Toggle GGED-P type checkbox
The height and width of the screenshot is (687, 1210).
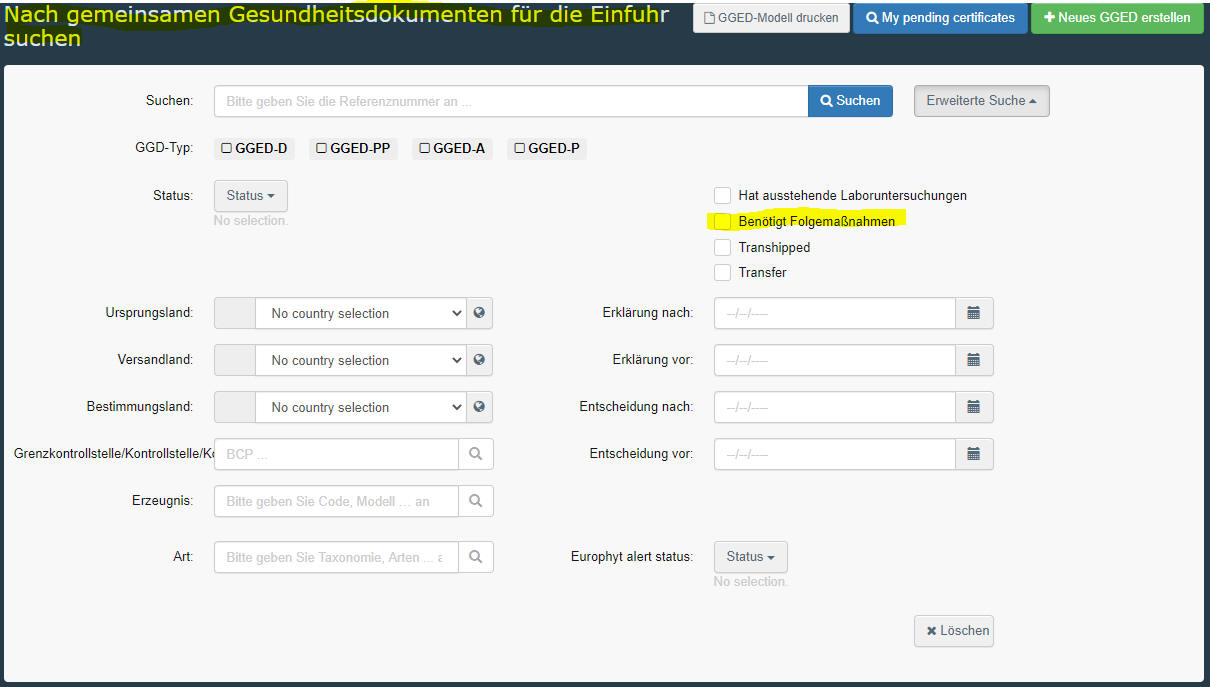(520, 148)
